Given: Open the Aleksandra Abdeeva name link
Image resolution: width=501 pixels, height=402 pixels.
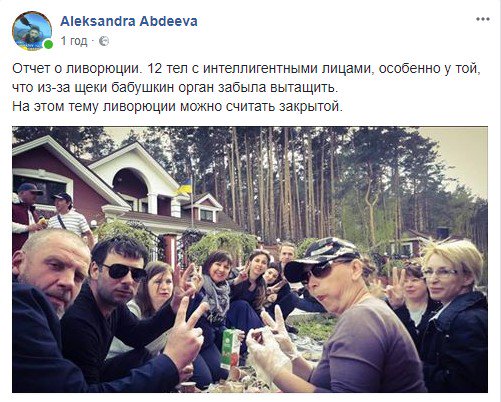Looking at the screenshot, I should coord(129,21).
